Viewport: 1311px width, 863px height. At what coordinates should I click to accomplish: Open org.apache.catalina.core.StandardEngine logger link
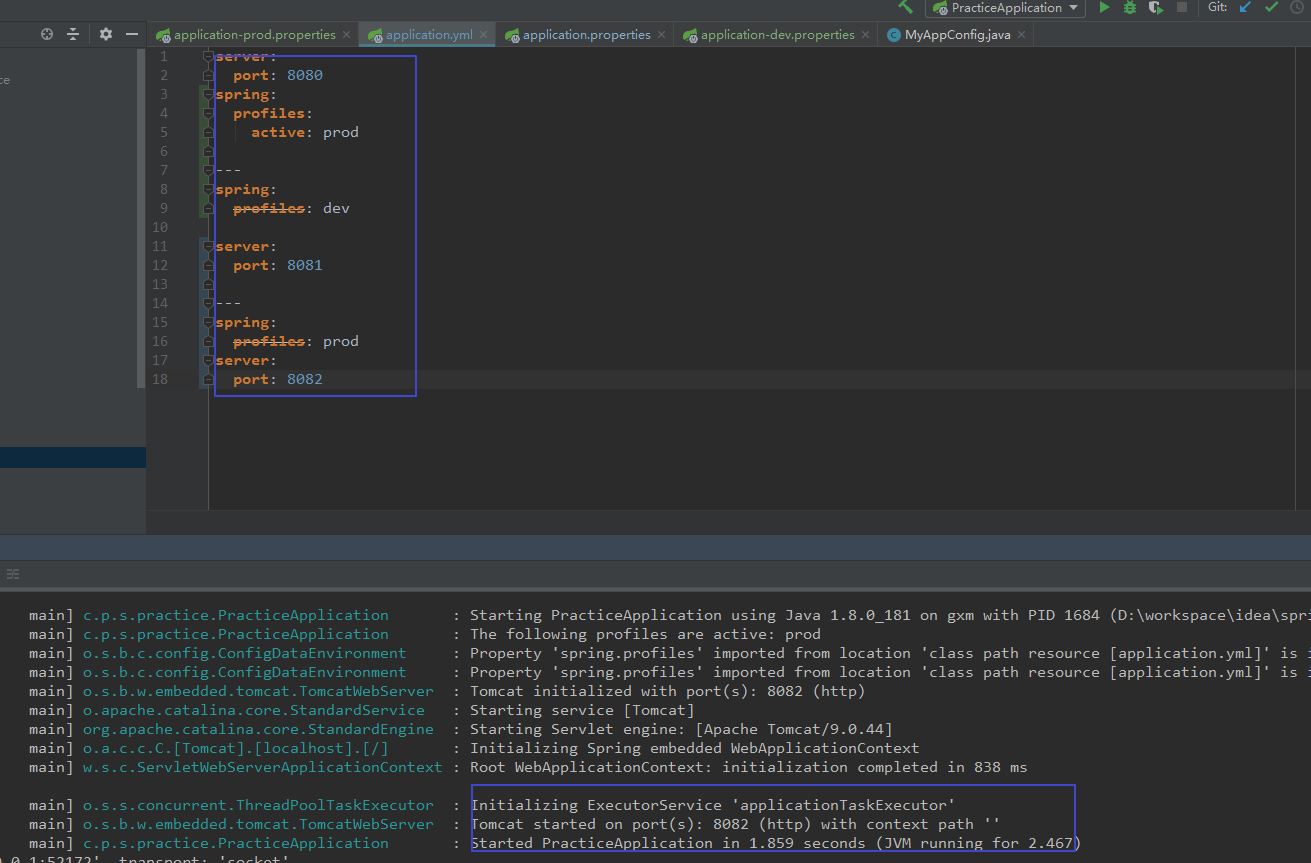[x=258, y=729]
